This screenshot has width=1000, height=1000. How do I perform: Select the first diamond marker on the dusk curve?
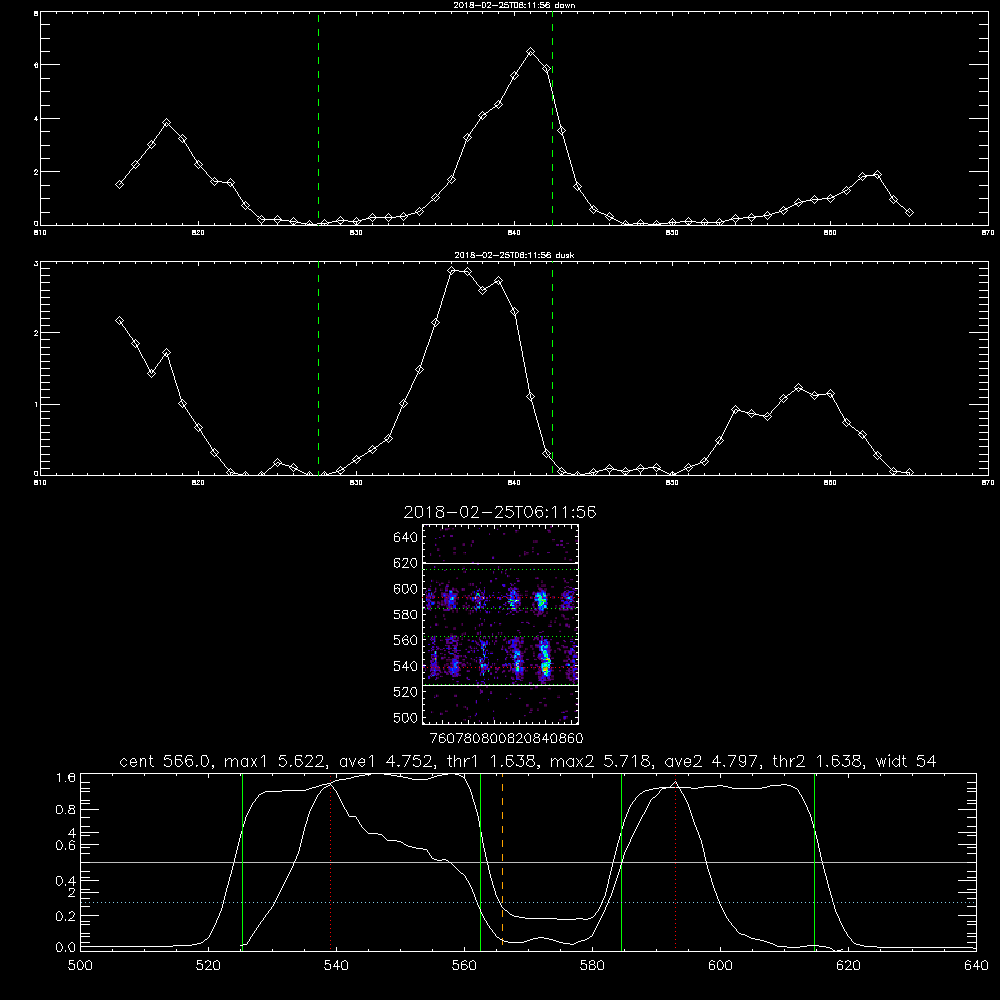tap(119, 321)
